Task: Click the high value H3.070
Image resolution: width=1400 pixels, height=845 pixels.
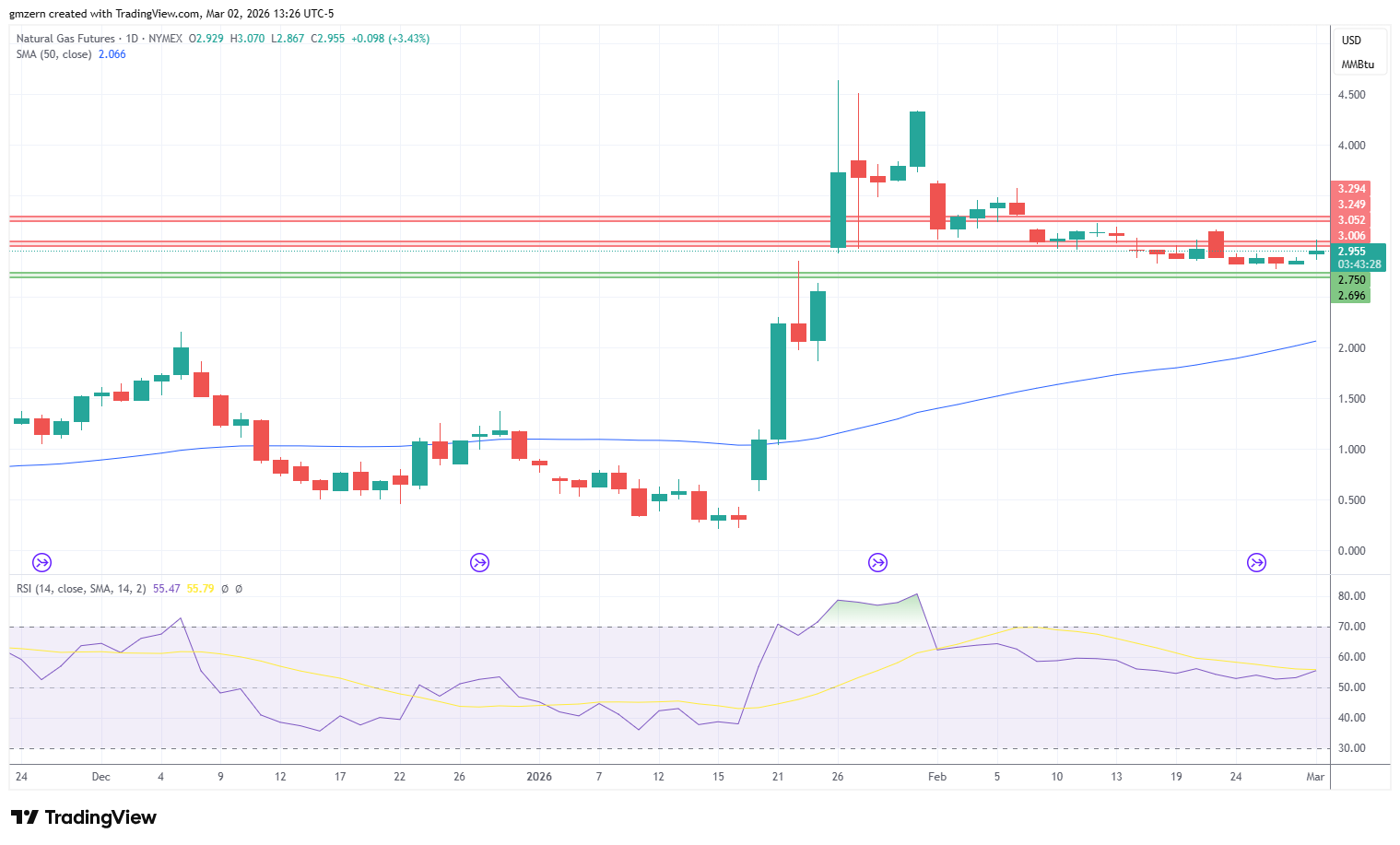Action: click(x=248, y=39)
